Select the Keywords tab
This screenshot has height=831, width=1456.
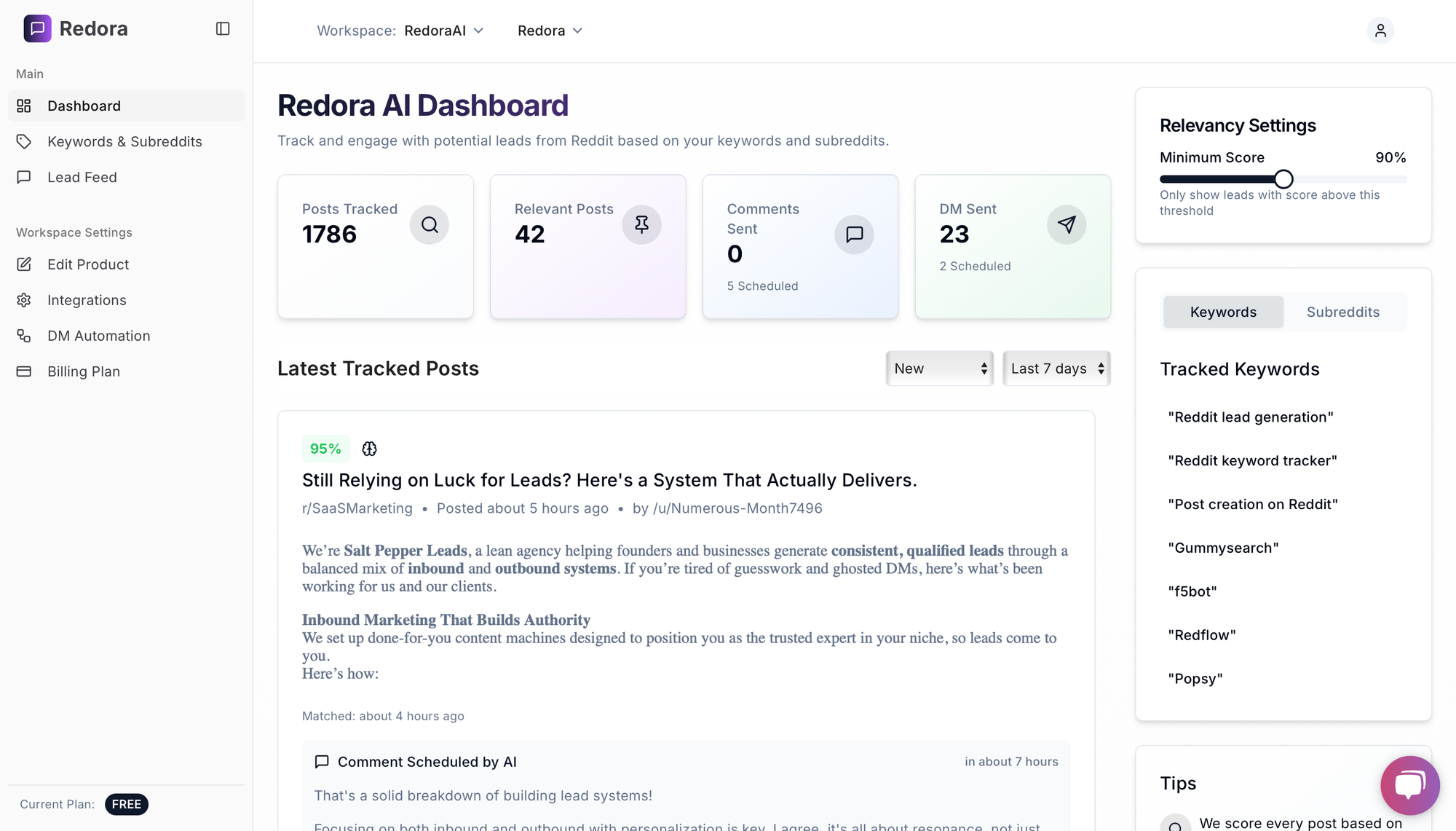click(x=1223, y=312)
